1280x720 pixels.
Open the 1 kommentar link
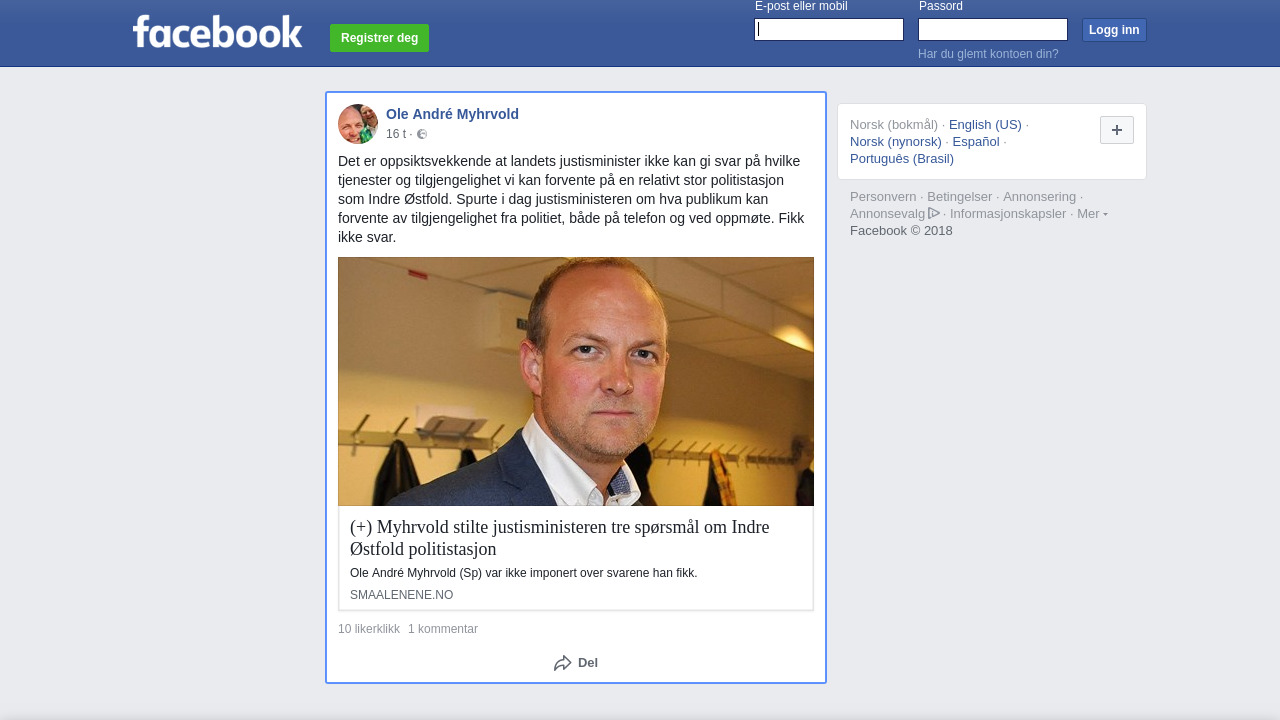443,629
